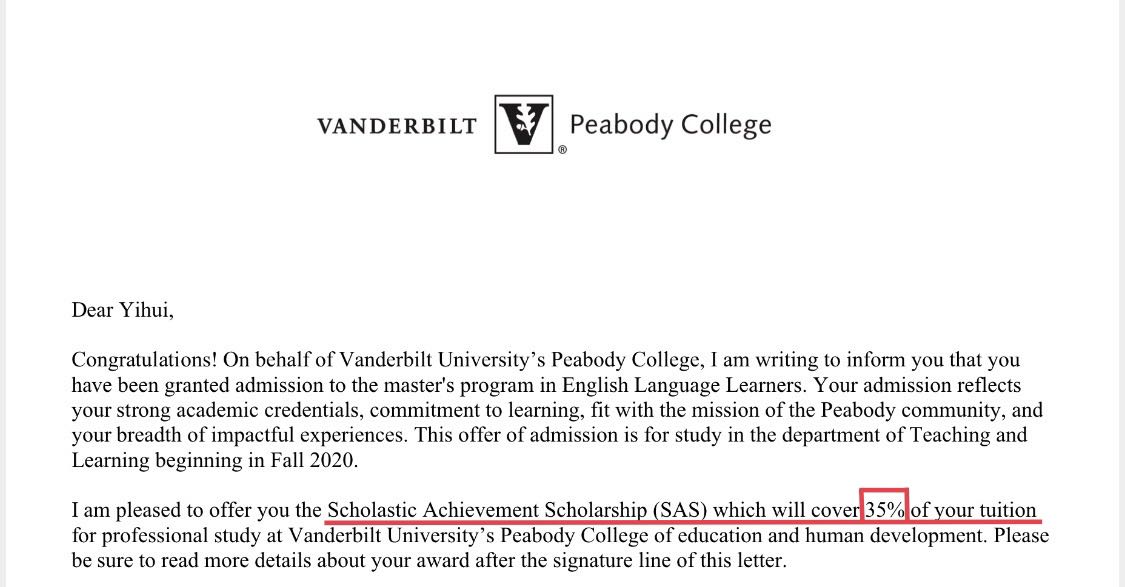
Task: Select the underlined "Scholastic Achievement Scholarship (SAS)" text
Action: 516,510
